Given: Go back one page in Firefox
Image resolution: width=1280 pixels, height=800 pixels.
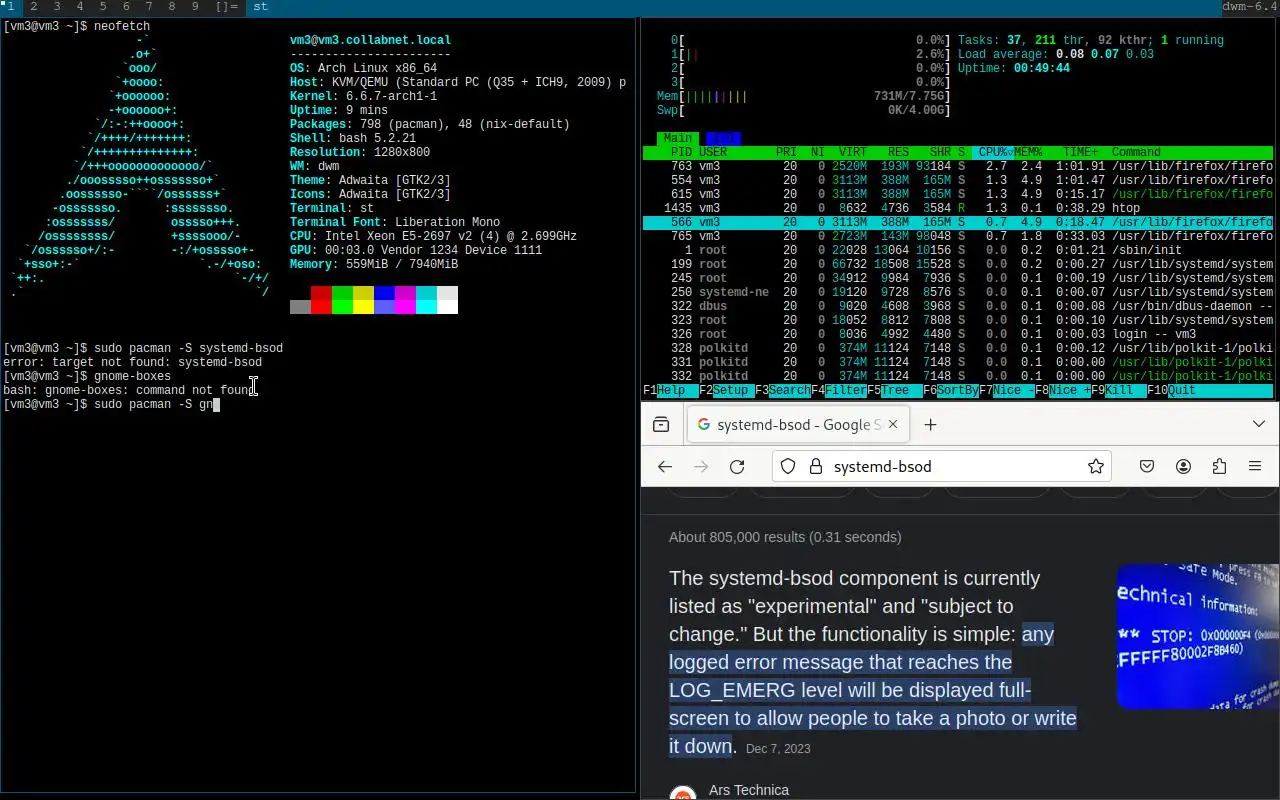Looking at the screenshot, I should 665,466.
